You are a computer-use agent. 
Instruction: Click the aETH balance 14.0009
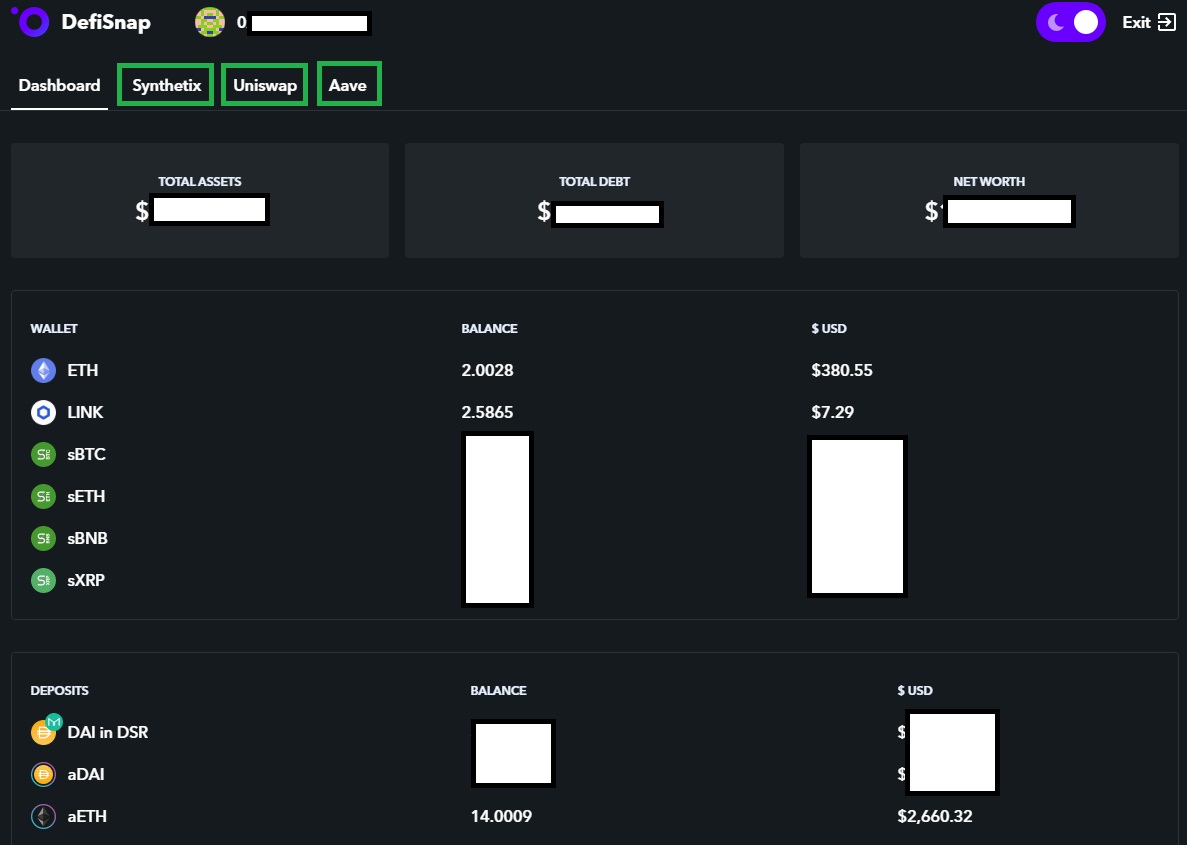tap(501, 817)
